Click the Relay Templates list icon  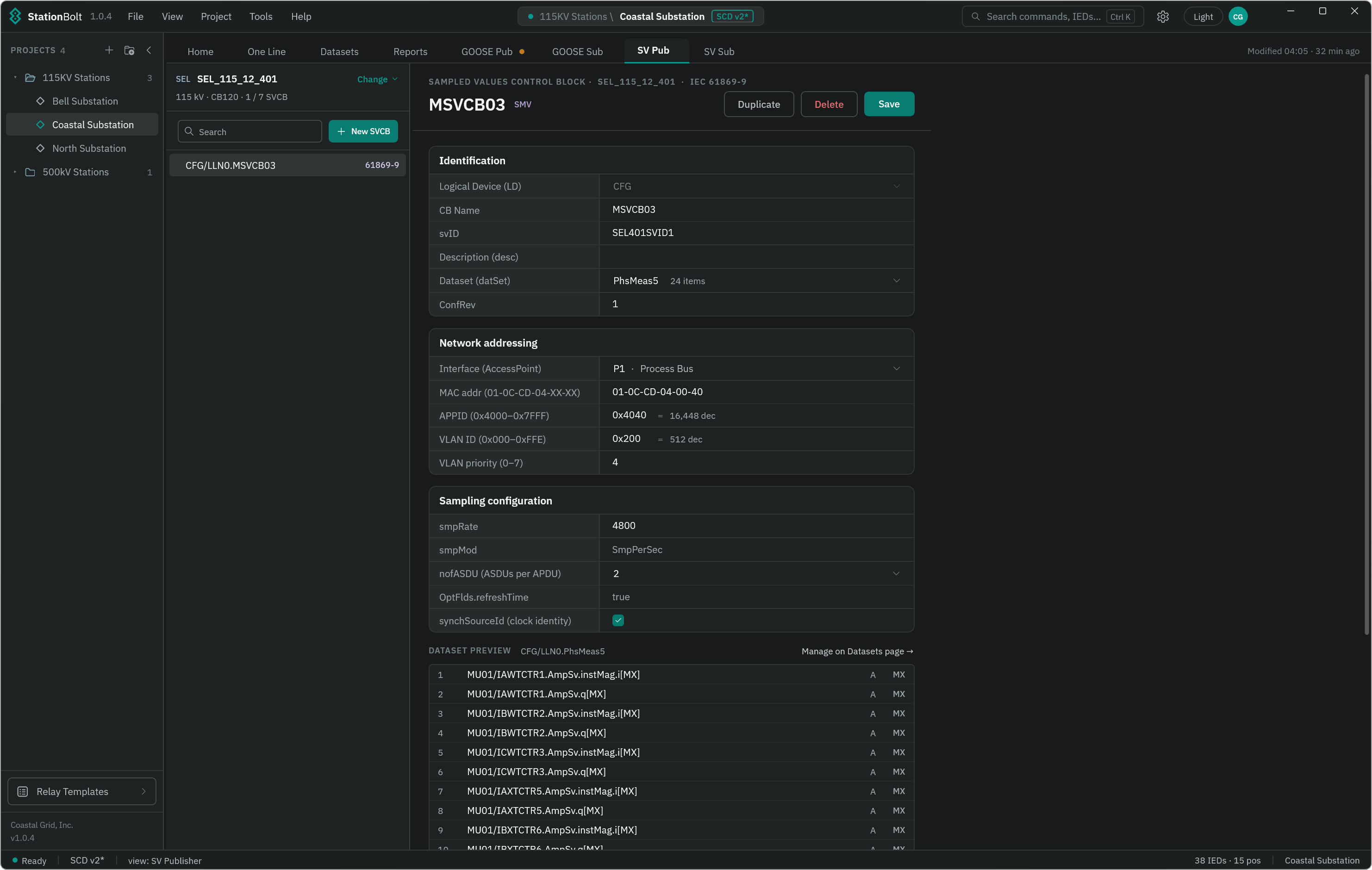coord(23,791)
